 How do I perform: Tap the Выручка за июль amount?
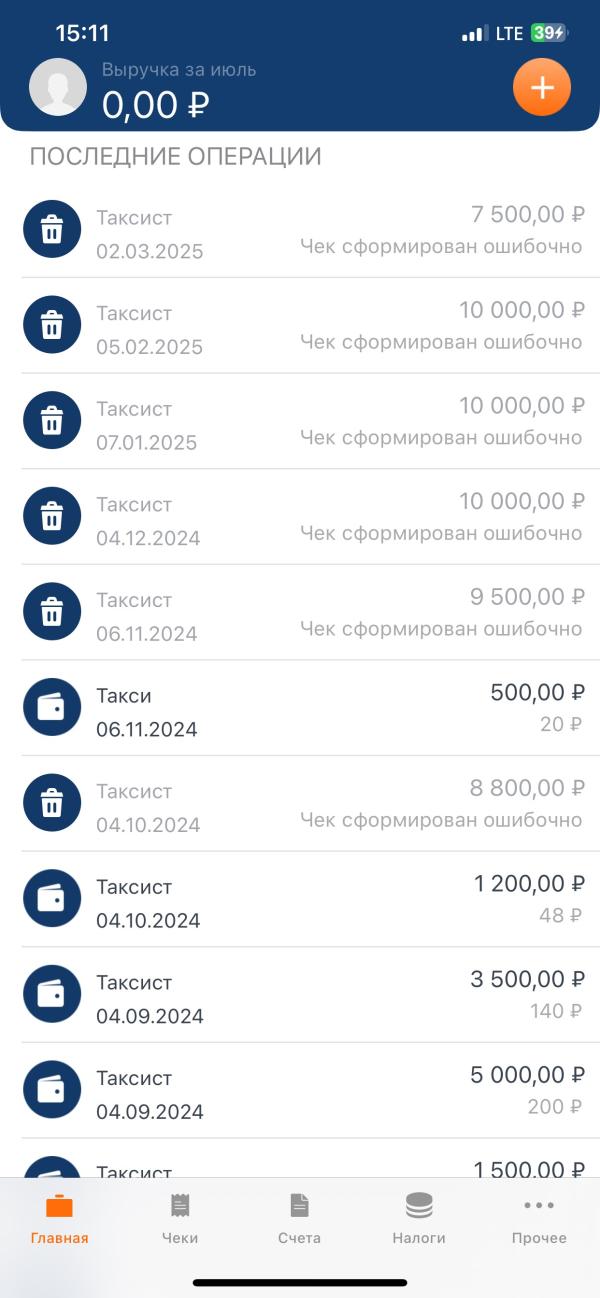(x=155, y=104)
